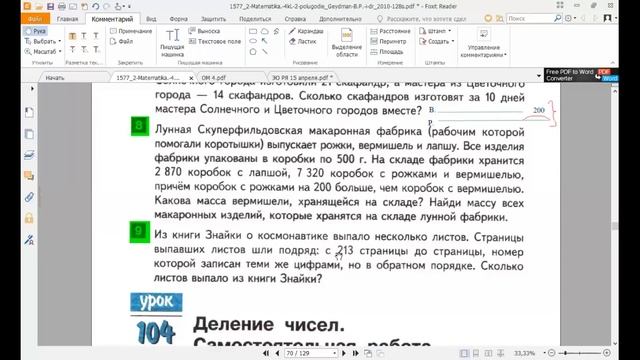Select the highlight text markup tool
Viewport: 640px width, 360px height.
tap(72, 36)
